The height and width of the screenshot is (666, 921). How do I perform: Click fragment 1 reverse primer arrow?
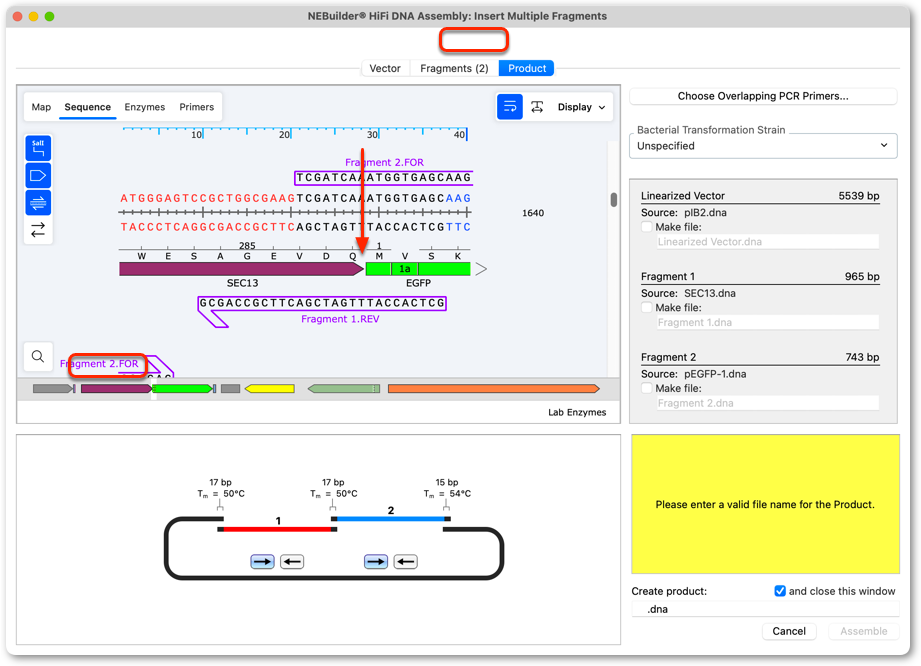click(x=292, y=561)
